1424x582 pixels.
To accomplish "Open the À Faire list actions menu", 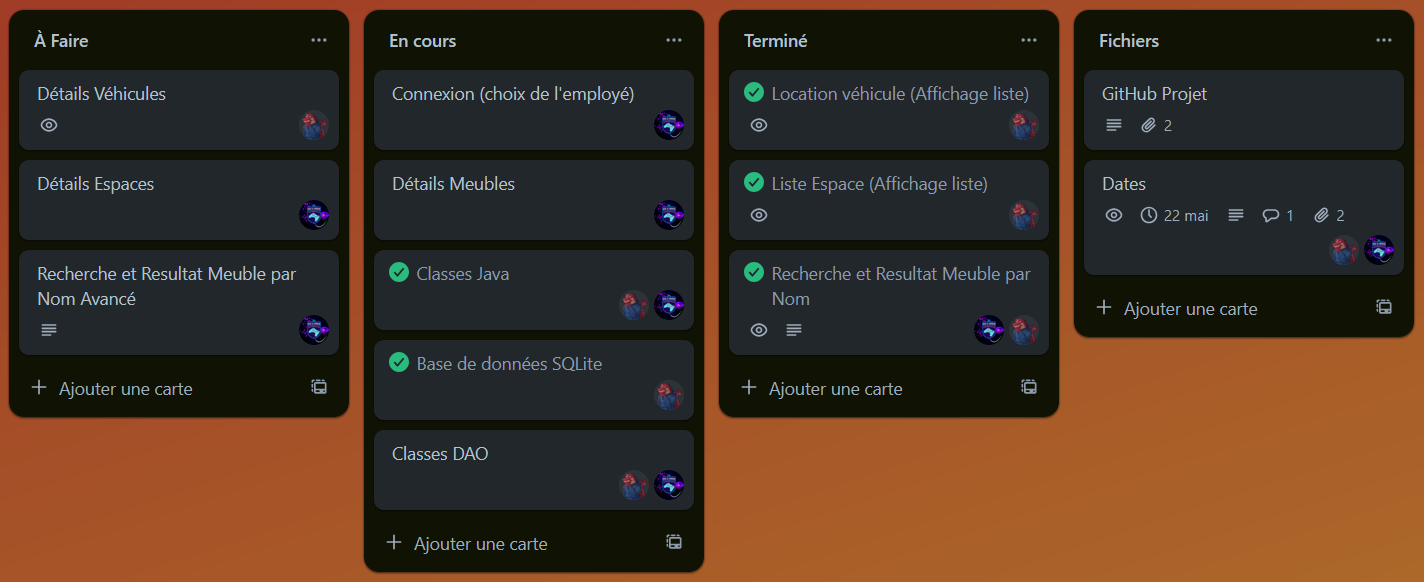I will tap(318, 40).
